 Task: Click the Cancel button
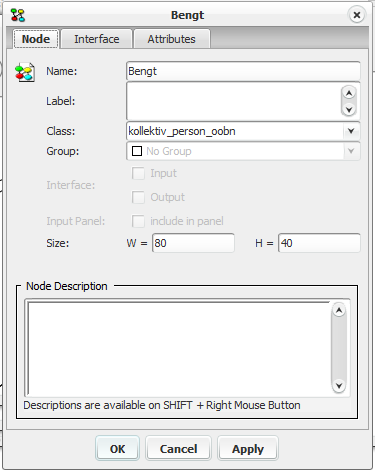[179, 448]
